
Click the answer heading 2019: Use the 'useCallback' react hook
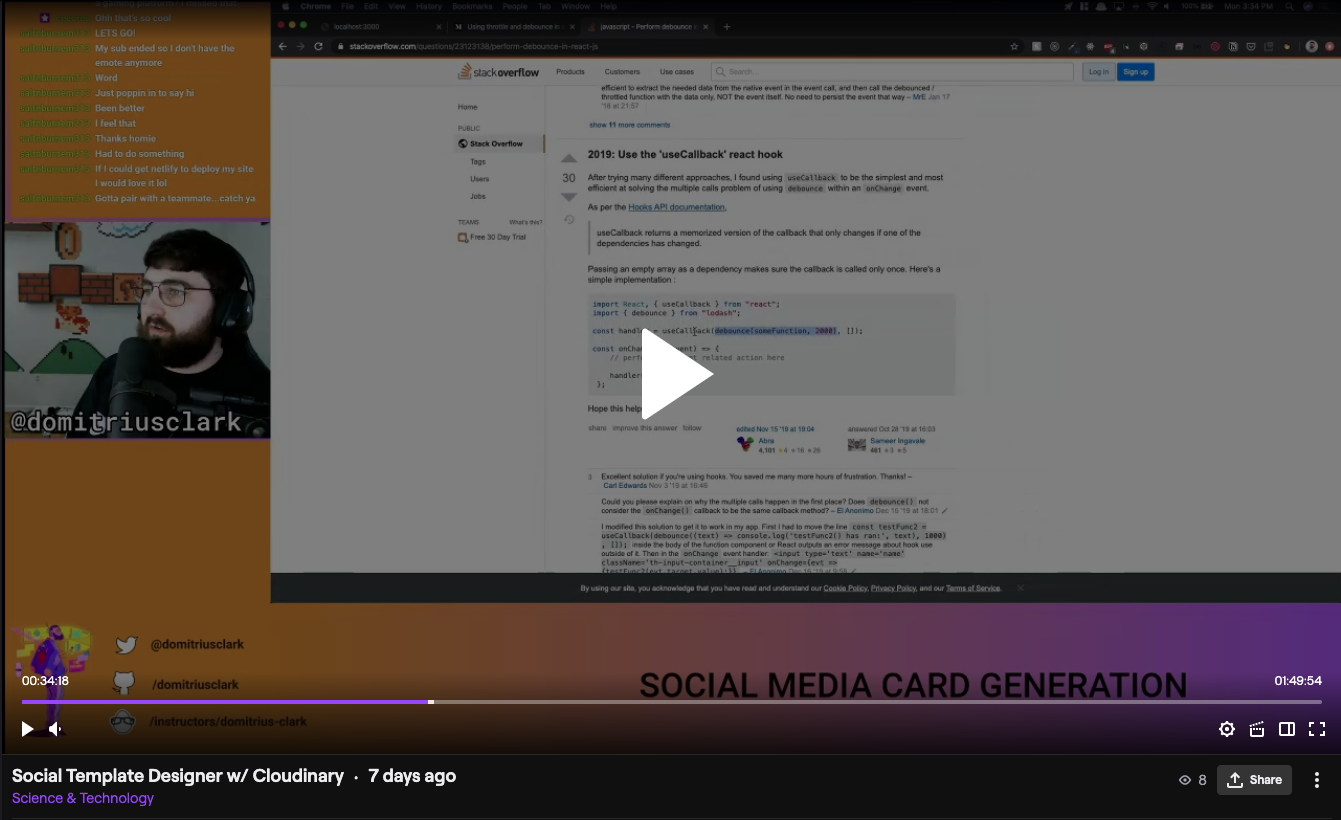click(685, 155)
